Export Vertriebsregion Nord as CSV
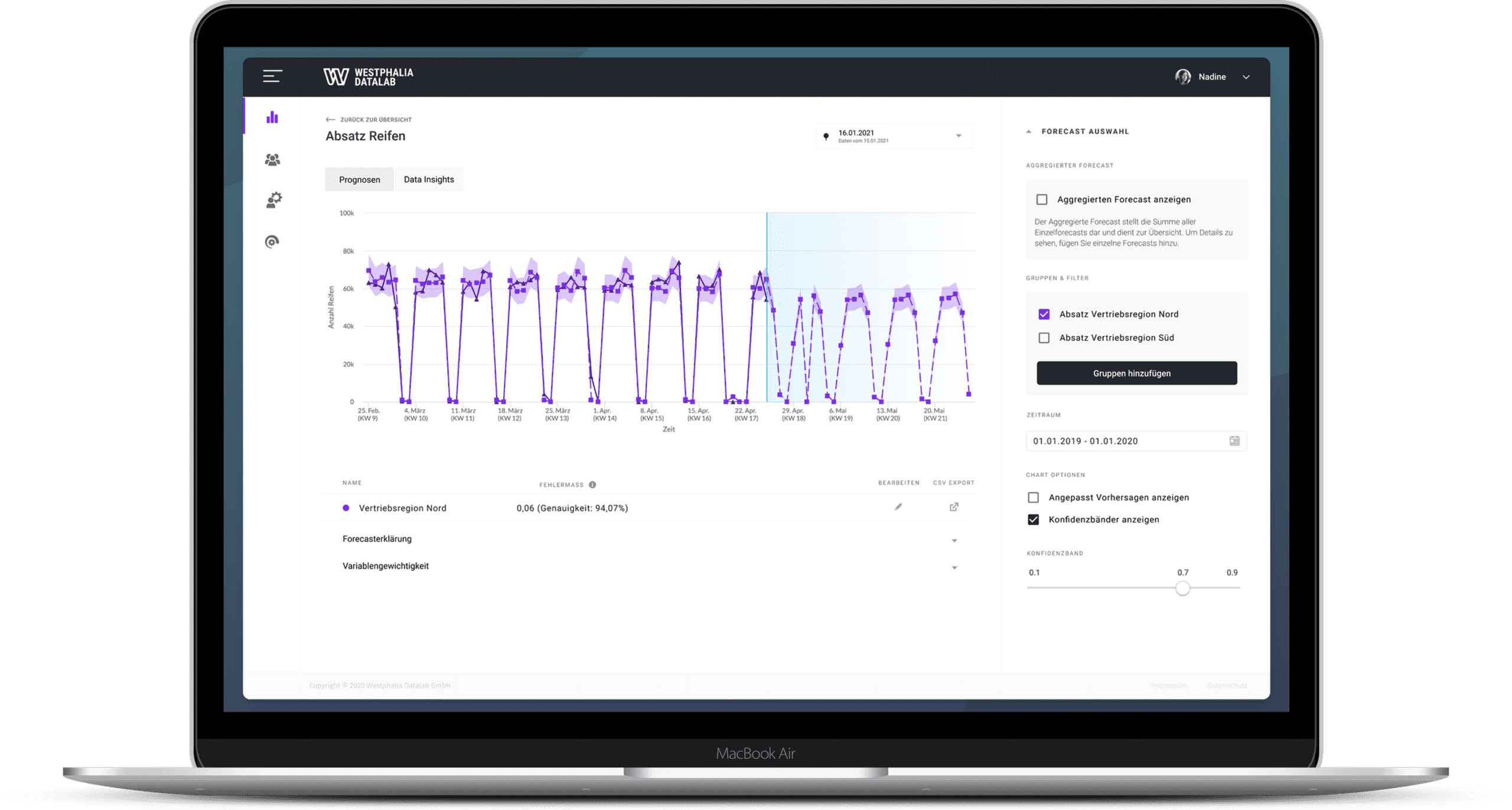The height and width of the screenshot is (810, 1512). pyautogui.click(x=954, y=507)
